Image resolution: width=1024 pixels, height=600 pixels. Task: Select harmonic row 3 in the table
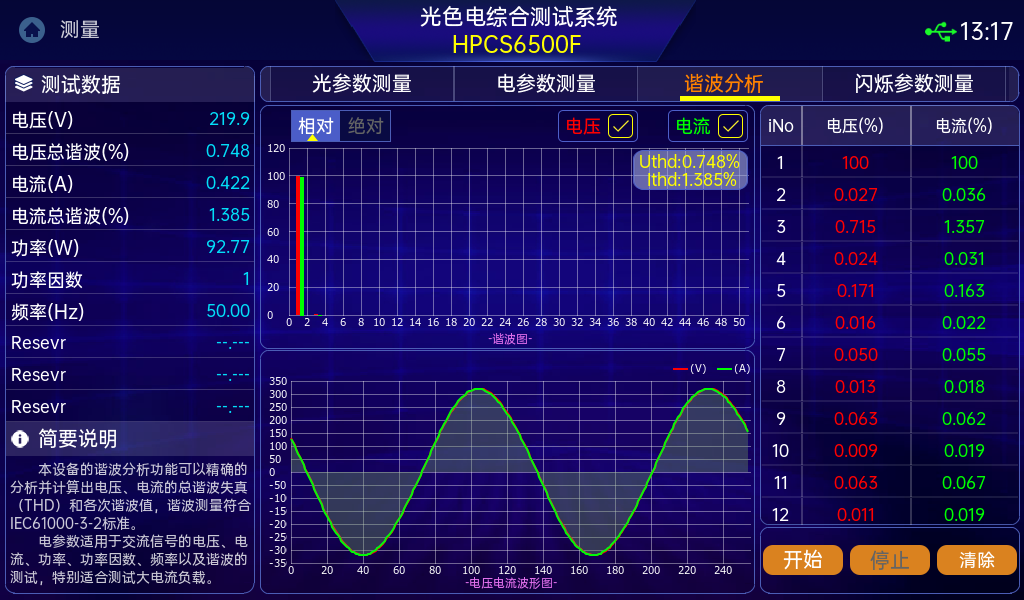(890, 227)
